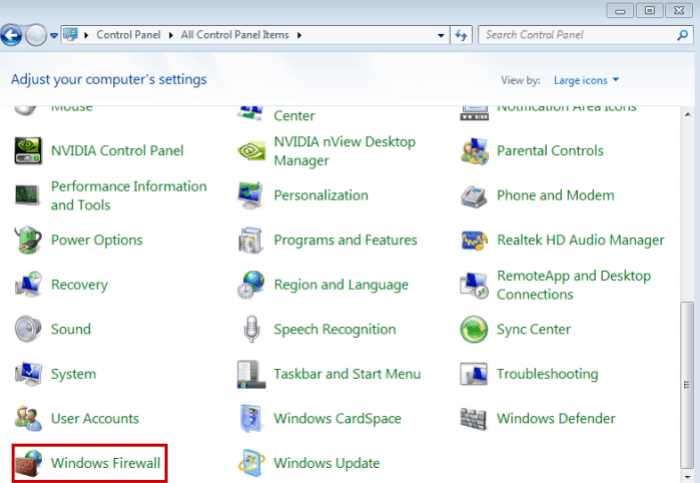This screenshot has width=700, height=483.
Task: Click the System computer icon
Action: point(28,374)
